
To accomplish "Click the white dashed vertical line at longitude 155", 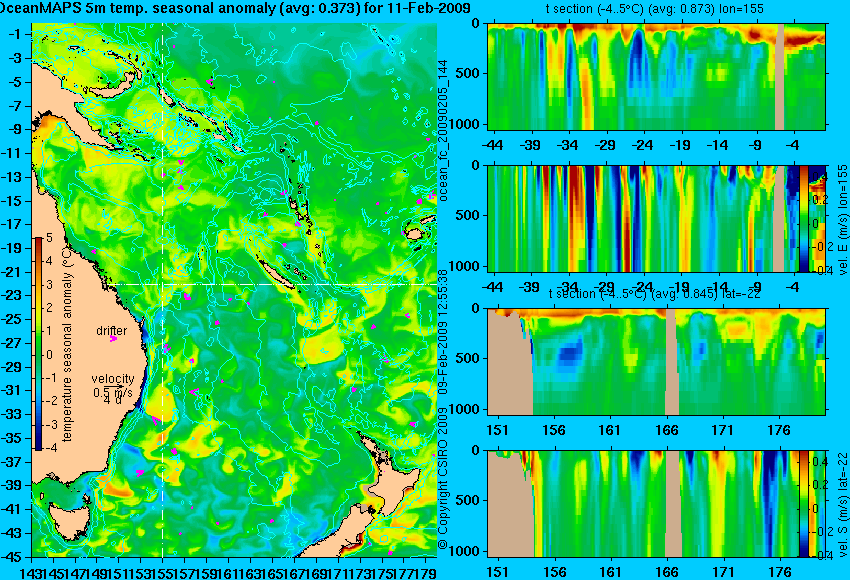I will point(163,290).
